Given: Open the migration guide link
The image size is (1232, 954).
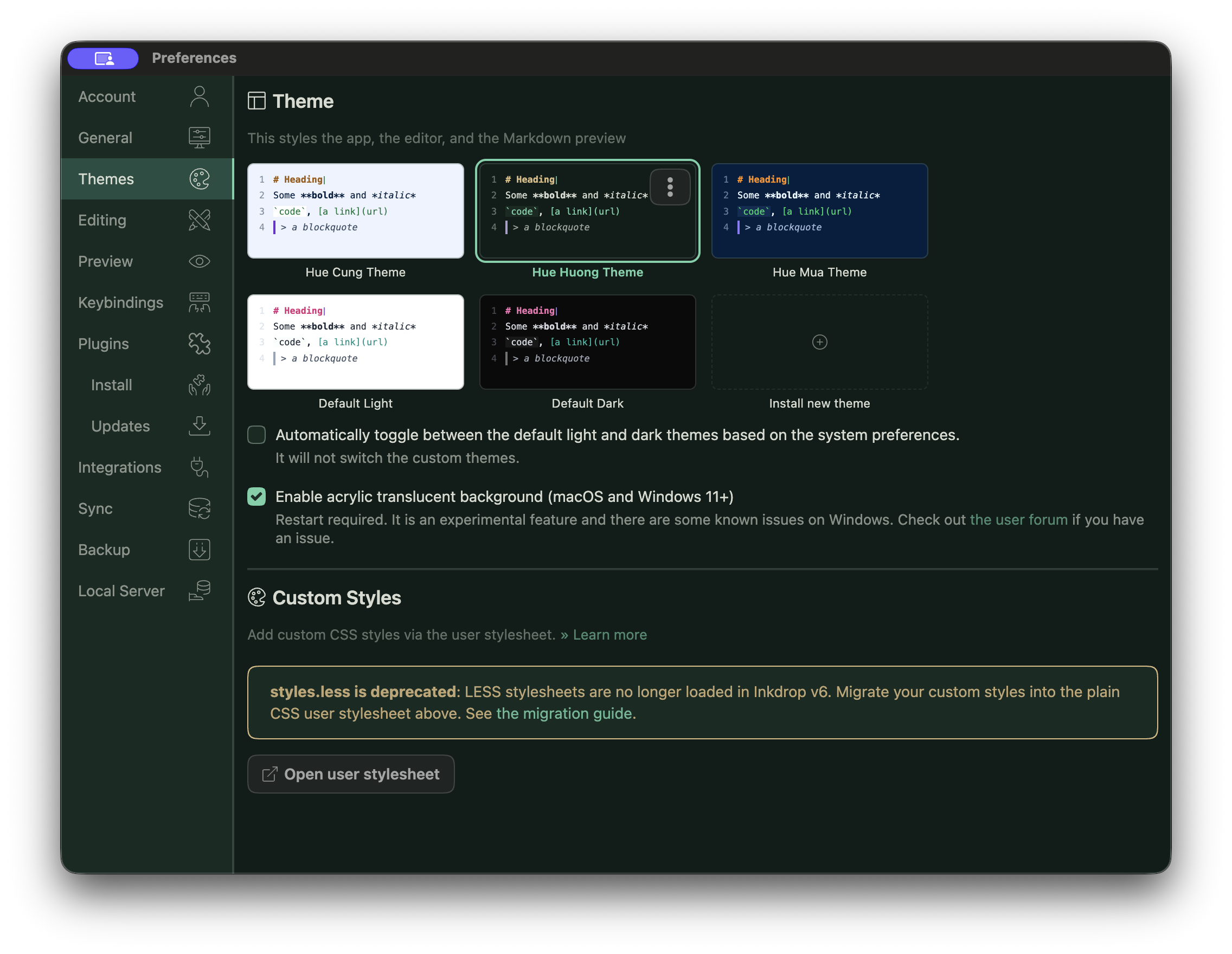Looking at the screenshot, I should click(x=564, y=713).
